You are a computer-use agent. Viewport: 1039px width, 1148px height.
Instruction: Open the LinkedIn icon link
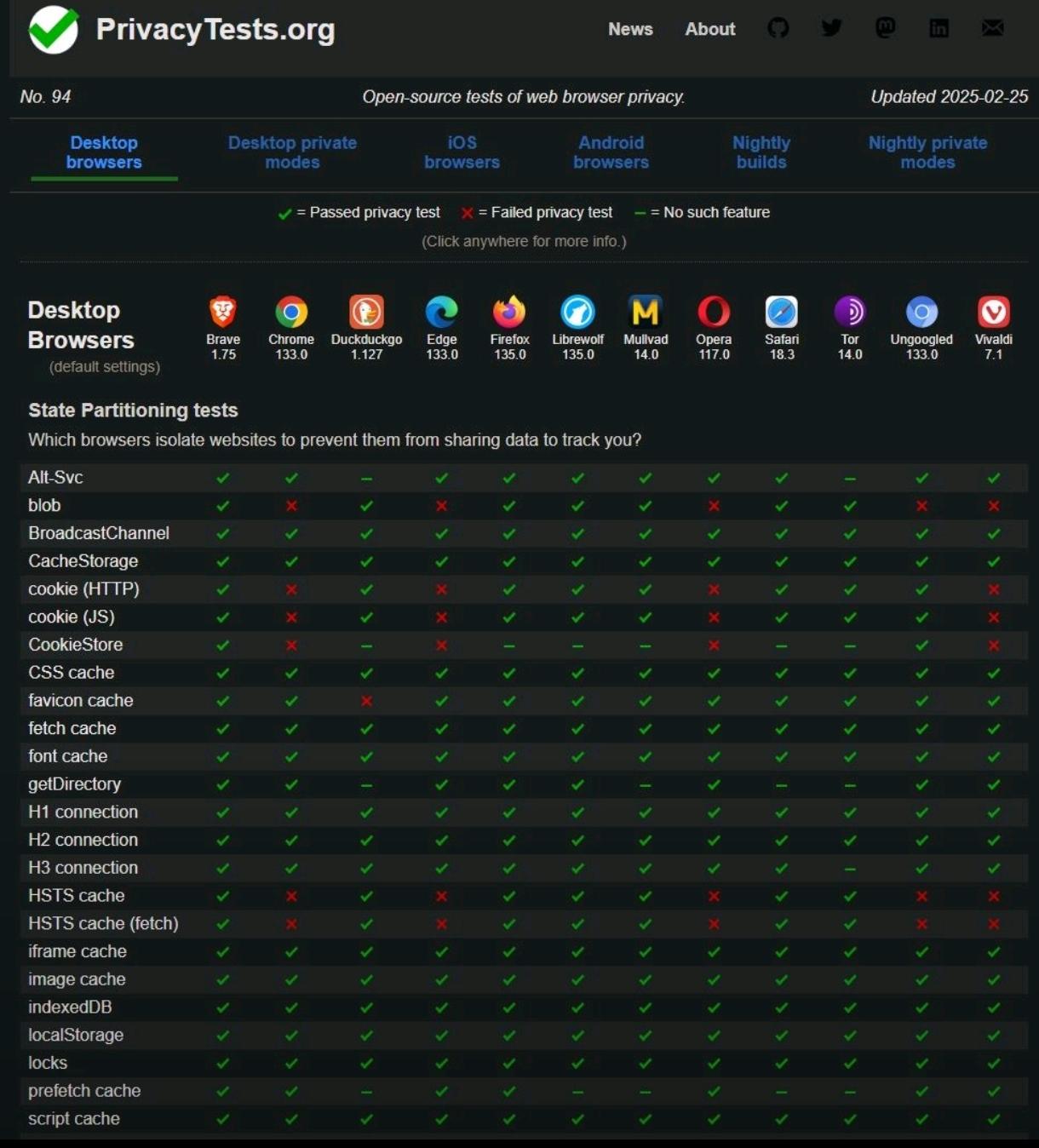coord(939,28)
